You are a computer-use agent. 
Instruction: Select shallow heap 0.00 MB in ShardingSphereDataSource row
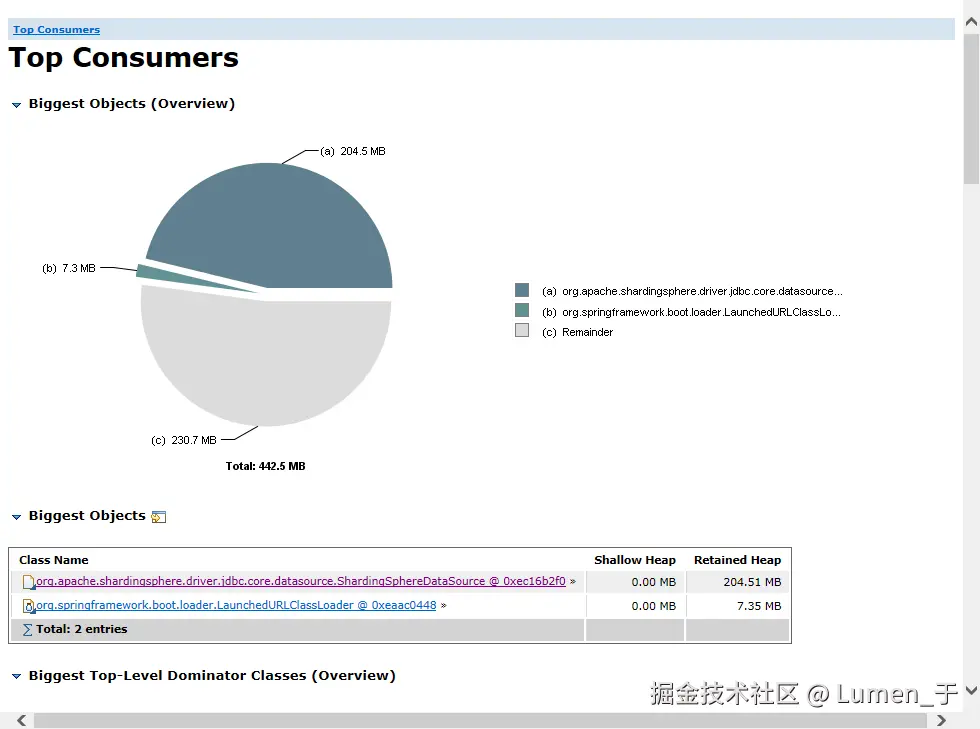(x=636, y=582)
